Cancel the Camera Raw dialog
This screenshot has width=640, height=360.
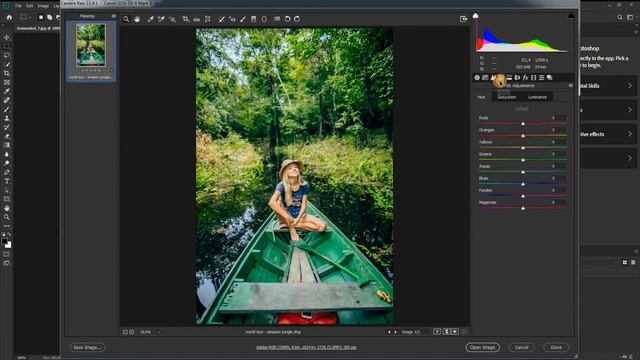(x=521, y=347)
